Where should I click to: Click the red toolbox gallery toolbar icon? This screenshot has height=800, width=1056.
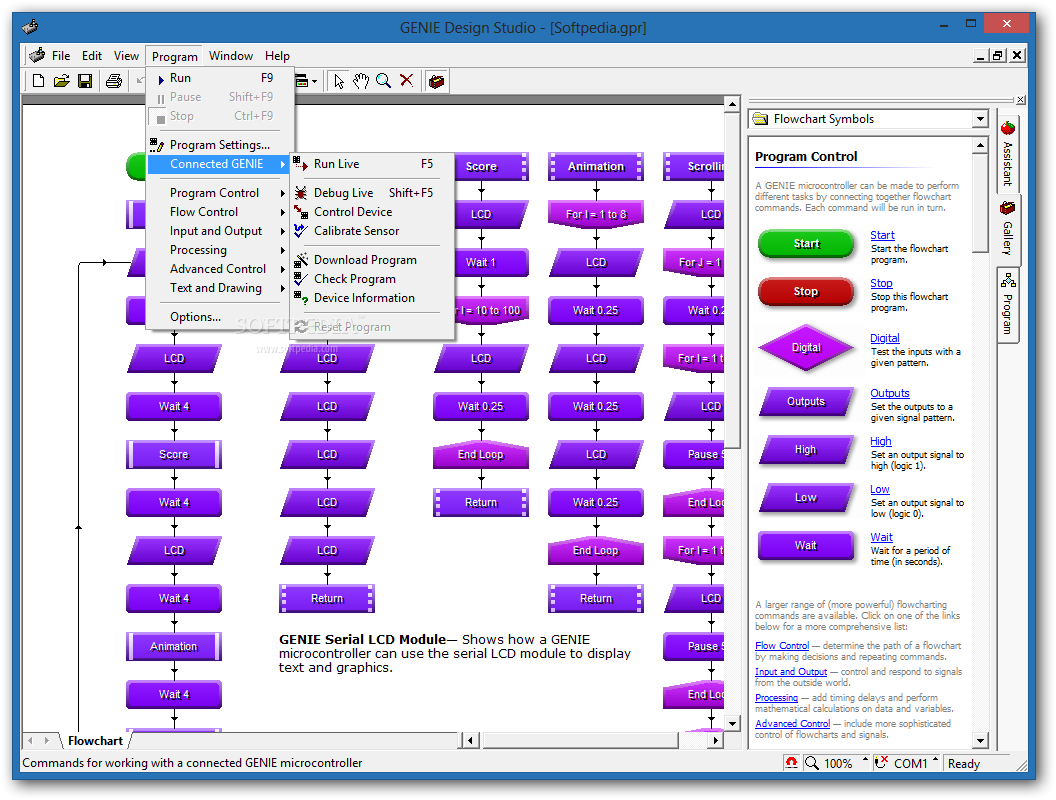(436, 81)
